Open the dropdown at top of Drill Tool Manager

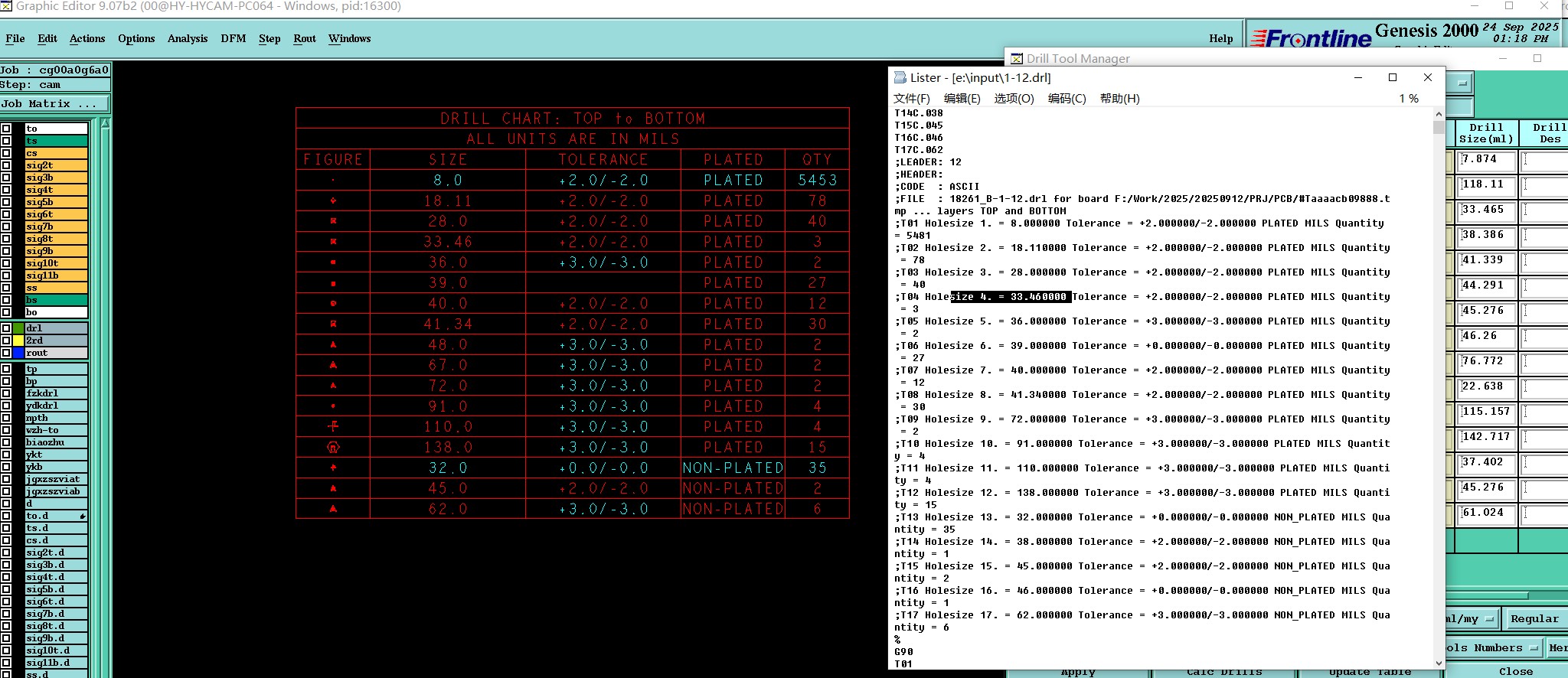coord(1461,83)
